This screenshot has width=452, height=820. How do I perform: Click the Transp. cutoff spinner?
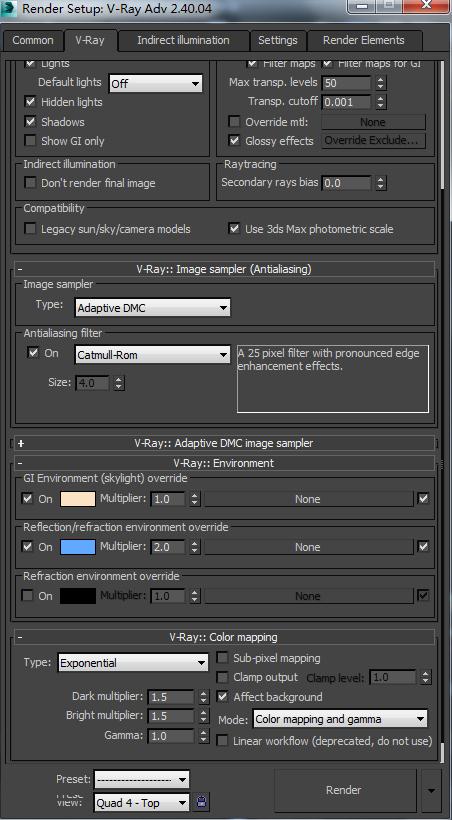click(381, 102)
